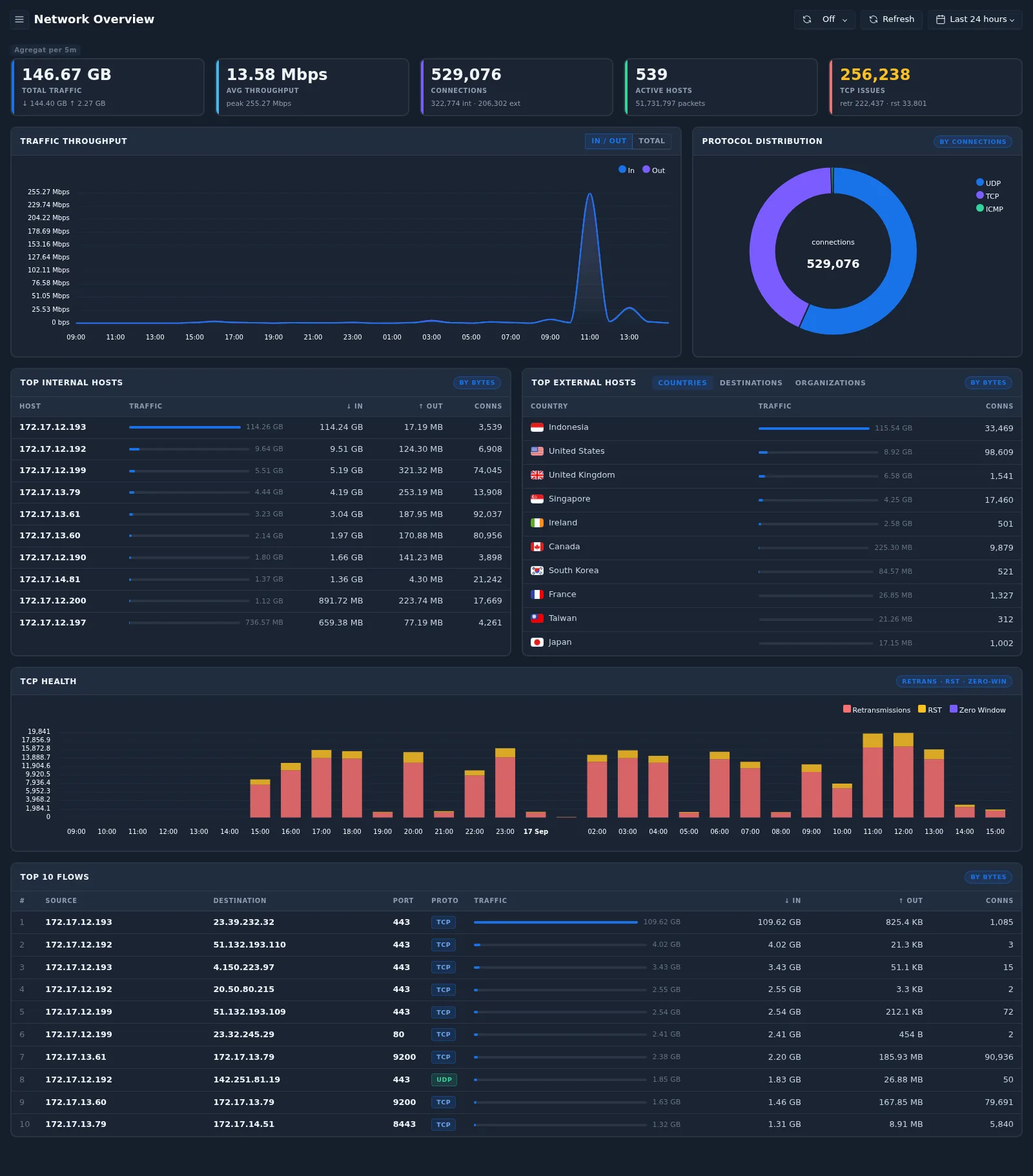The image size is (1033, 1176).
Task: Click the calendar icon in time range
Action: tap(941, 19)
